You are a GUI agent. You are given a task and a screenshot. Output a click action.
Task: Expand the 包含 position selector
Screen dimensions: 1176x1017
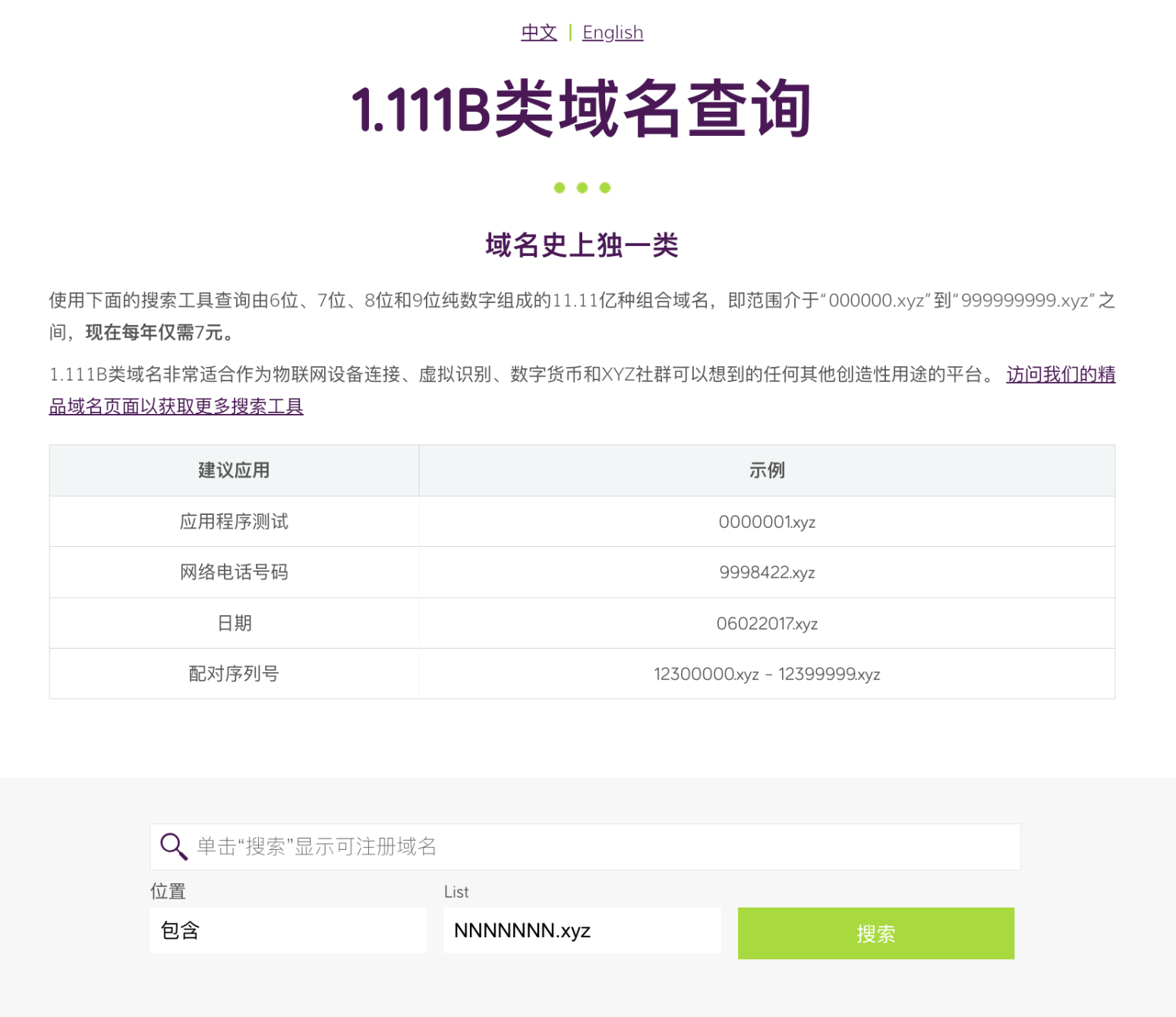[x=288, y=930]
